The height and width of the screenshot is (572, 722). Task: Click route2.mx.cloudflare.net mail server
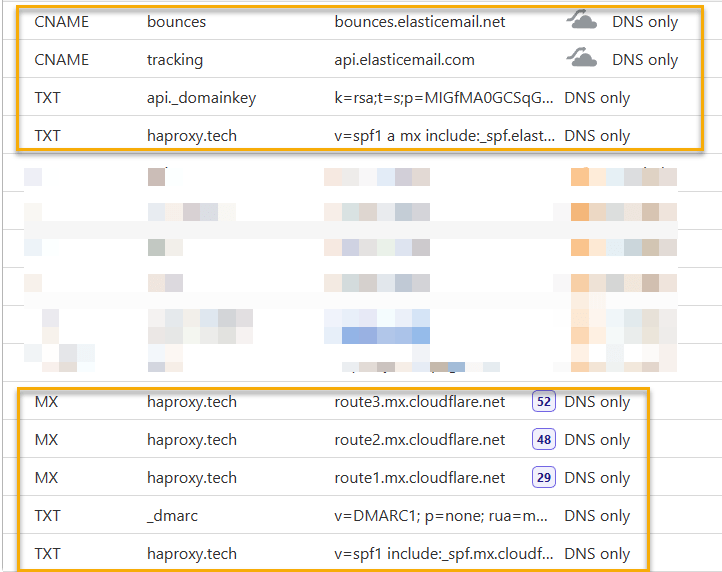pos(419,440)
